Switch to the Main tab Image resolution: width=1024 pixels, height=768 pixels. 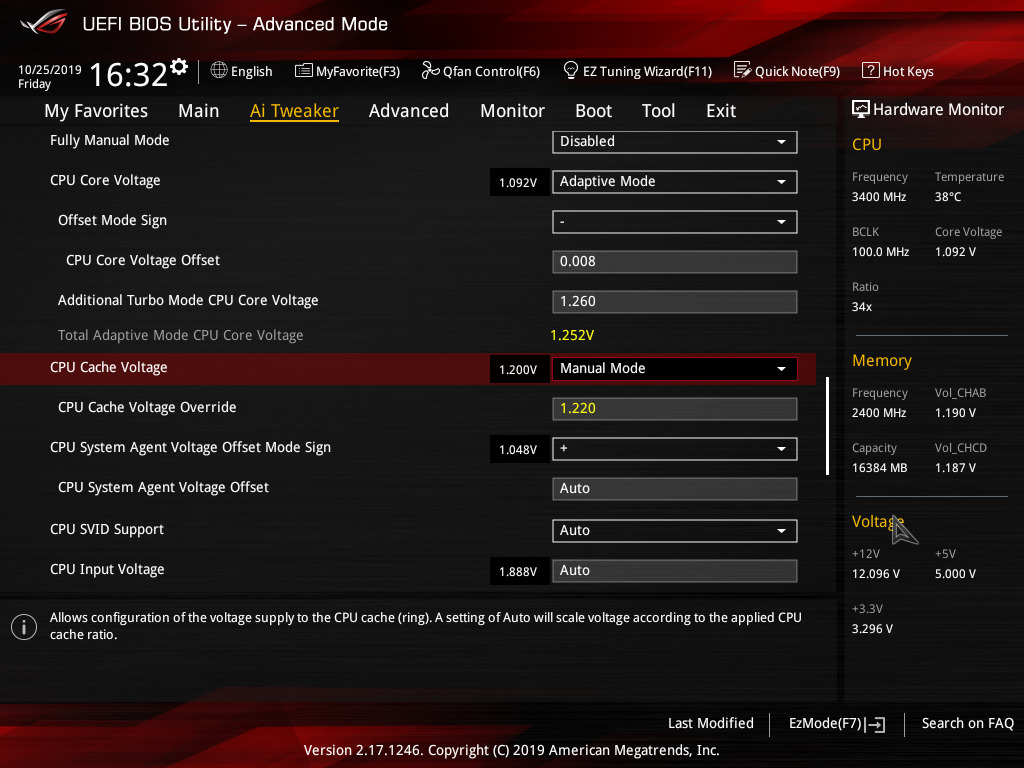tap(199, 111)
